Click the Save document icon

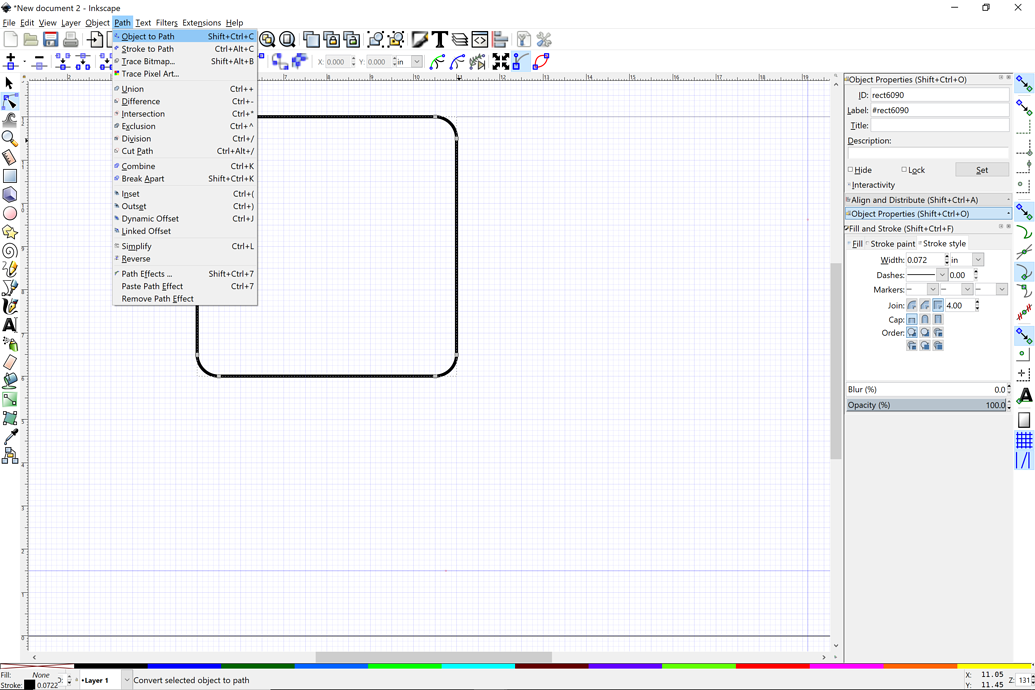point(50,40)
